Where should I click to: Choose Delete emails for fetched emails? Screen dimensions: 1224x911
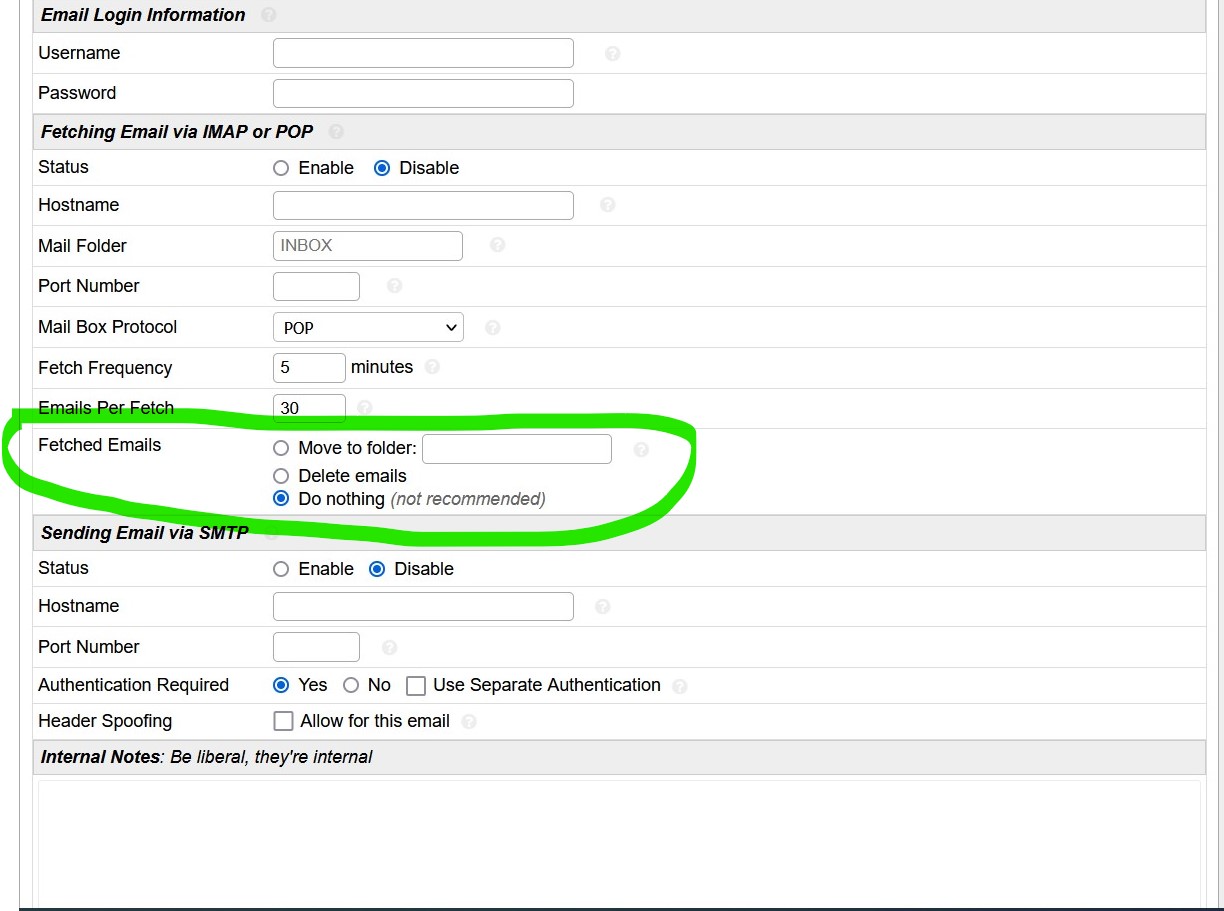tap(281, 476)
